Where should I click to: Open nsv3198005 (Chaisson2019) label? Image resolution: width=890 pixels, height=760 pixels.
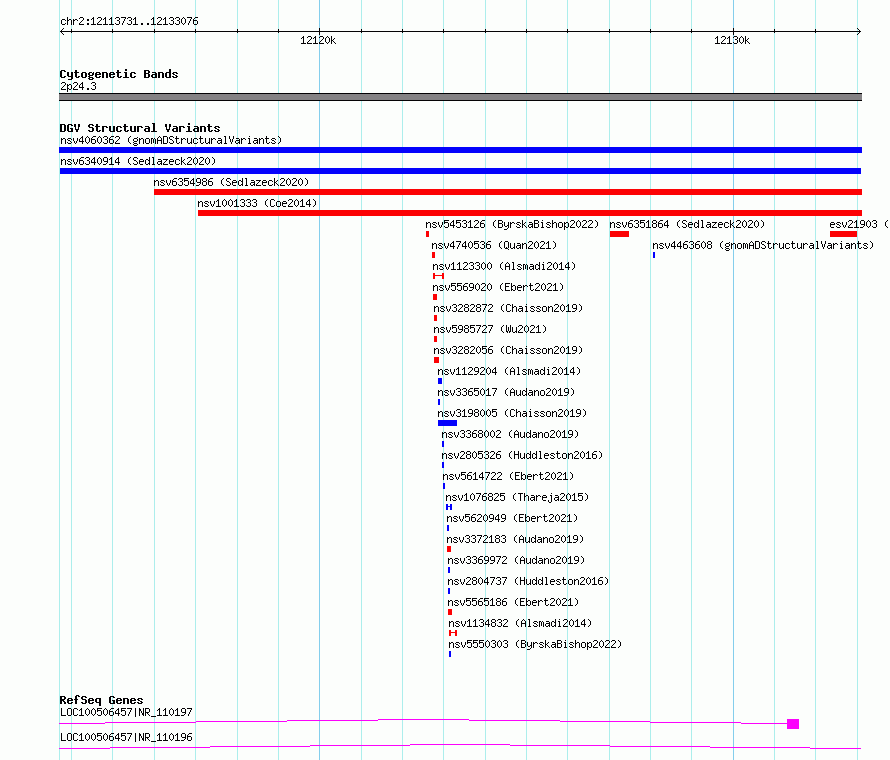click(x=512, y=413)
